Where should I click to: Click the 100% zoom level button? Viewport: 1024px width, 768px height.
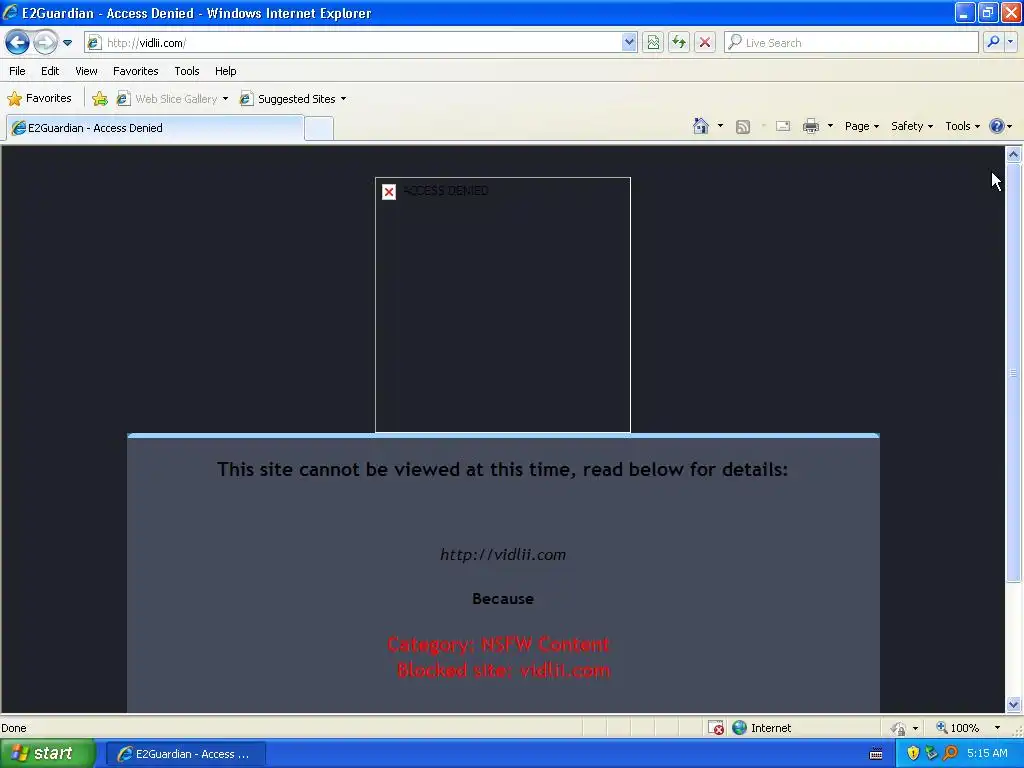(x=957, y=728)
